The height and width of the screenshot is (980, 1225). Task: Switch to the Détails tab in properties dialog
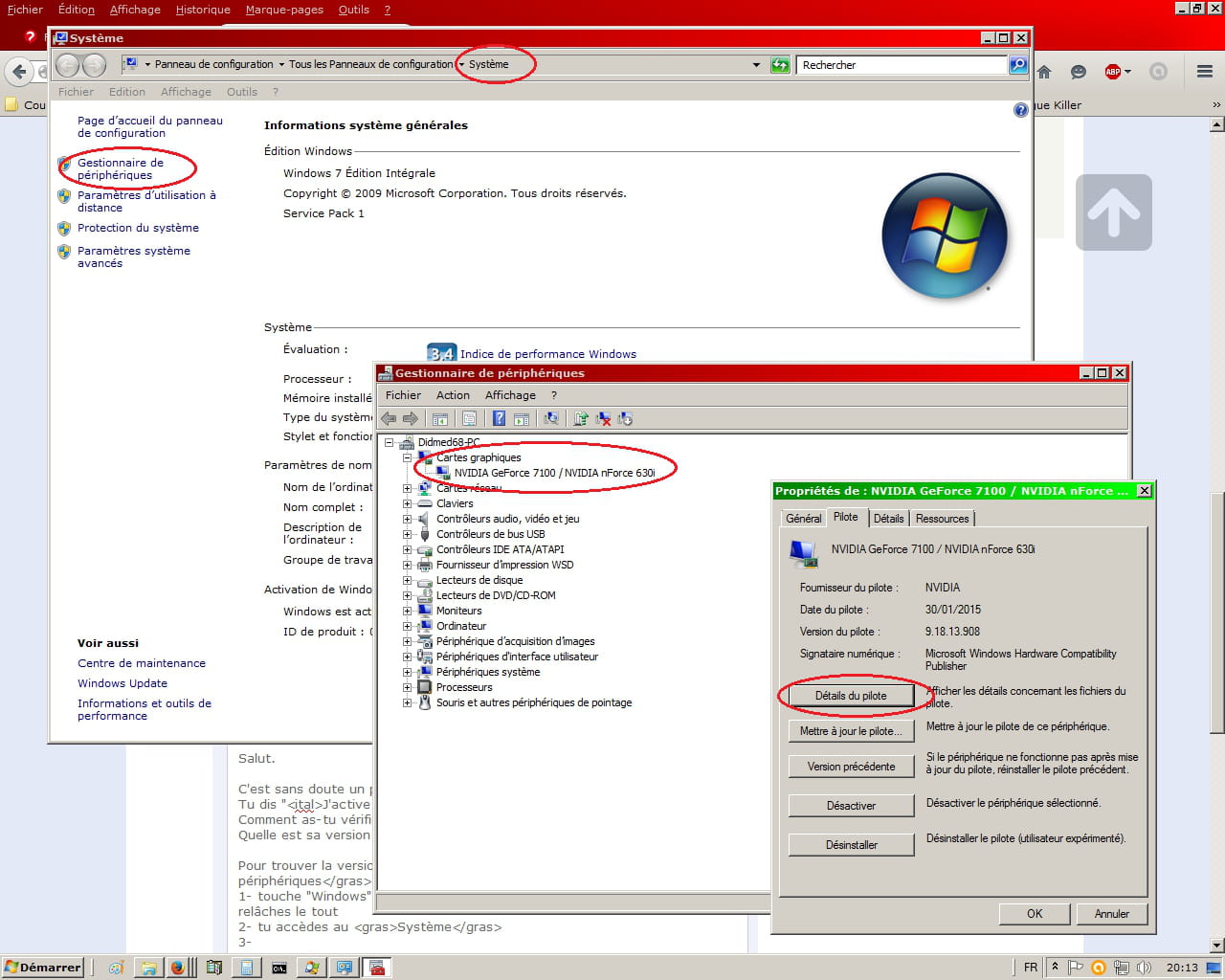[888, 518]
